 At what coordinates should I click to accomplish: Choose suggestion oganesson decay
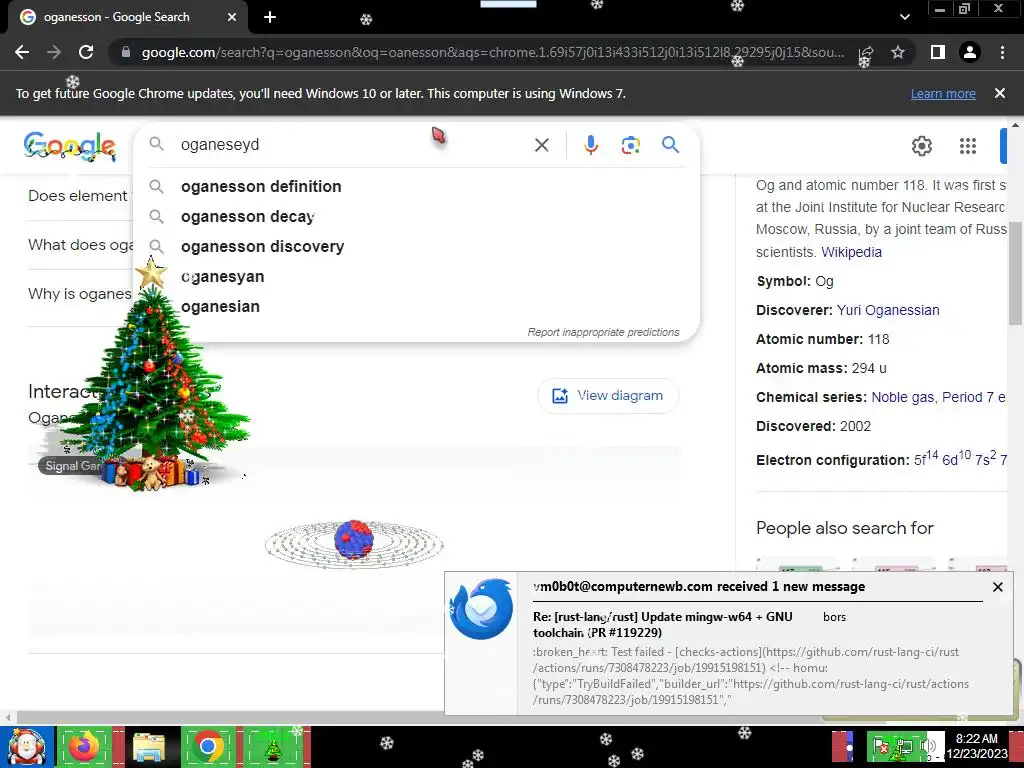click(x=416, y=216)
